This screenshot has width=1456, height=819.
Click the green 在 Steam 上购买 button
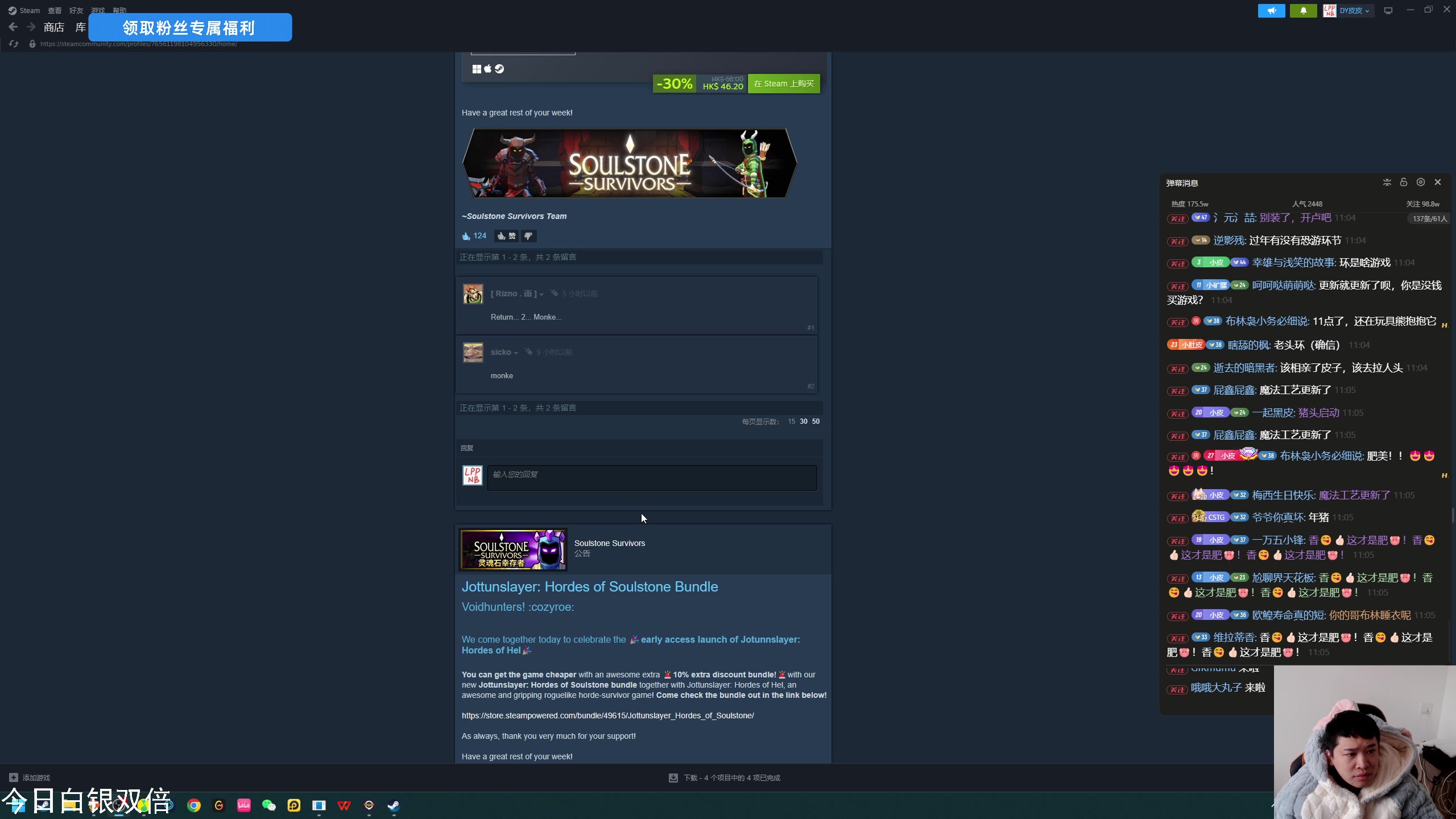[x=783, y=84]
